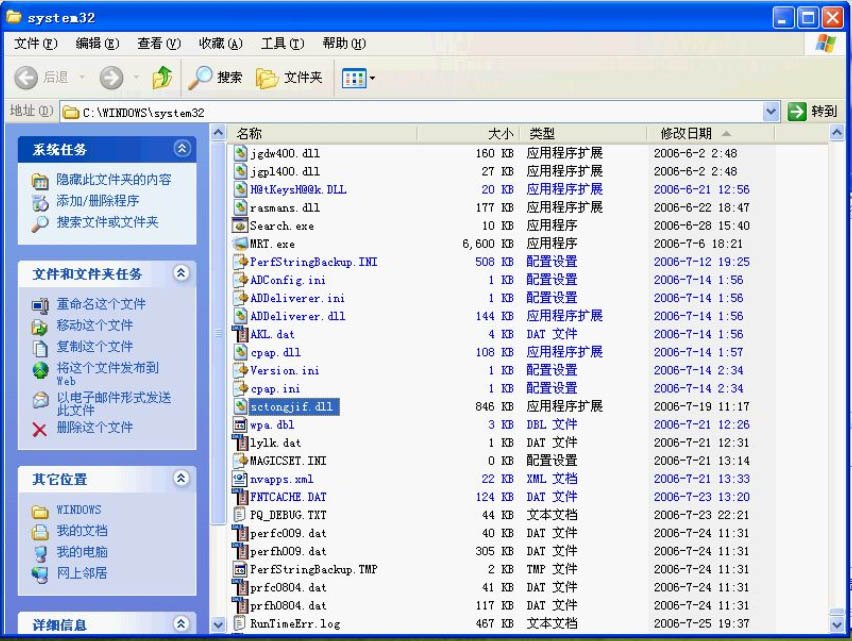
Task: Open the Tools (工具) menu
Action: (283, 43)
